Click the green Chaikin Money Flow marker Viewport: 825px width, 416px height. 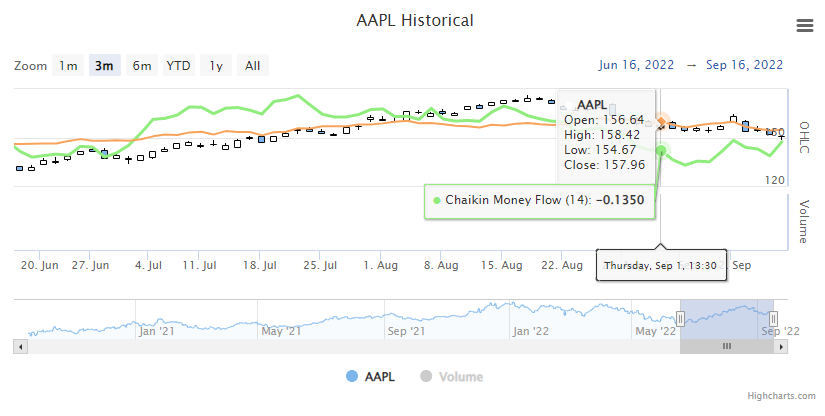[x=662, y=151]
